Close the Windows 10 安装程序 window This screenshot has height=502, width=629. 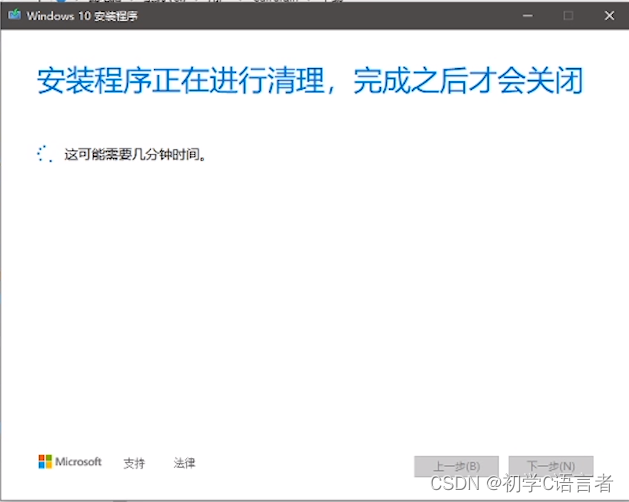click(609, 16)
